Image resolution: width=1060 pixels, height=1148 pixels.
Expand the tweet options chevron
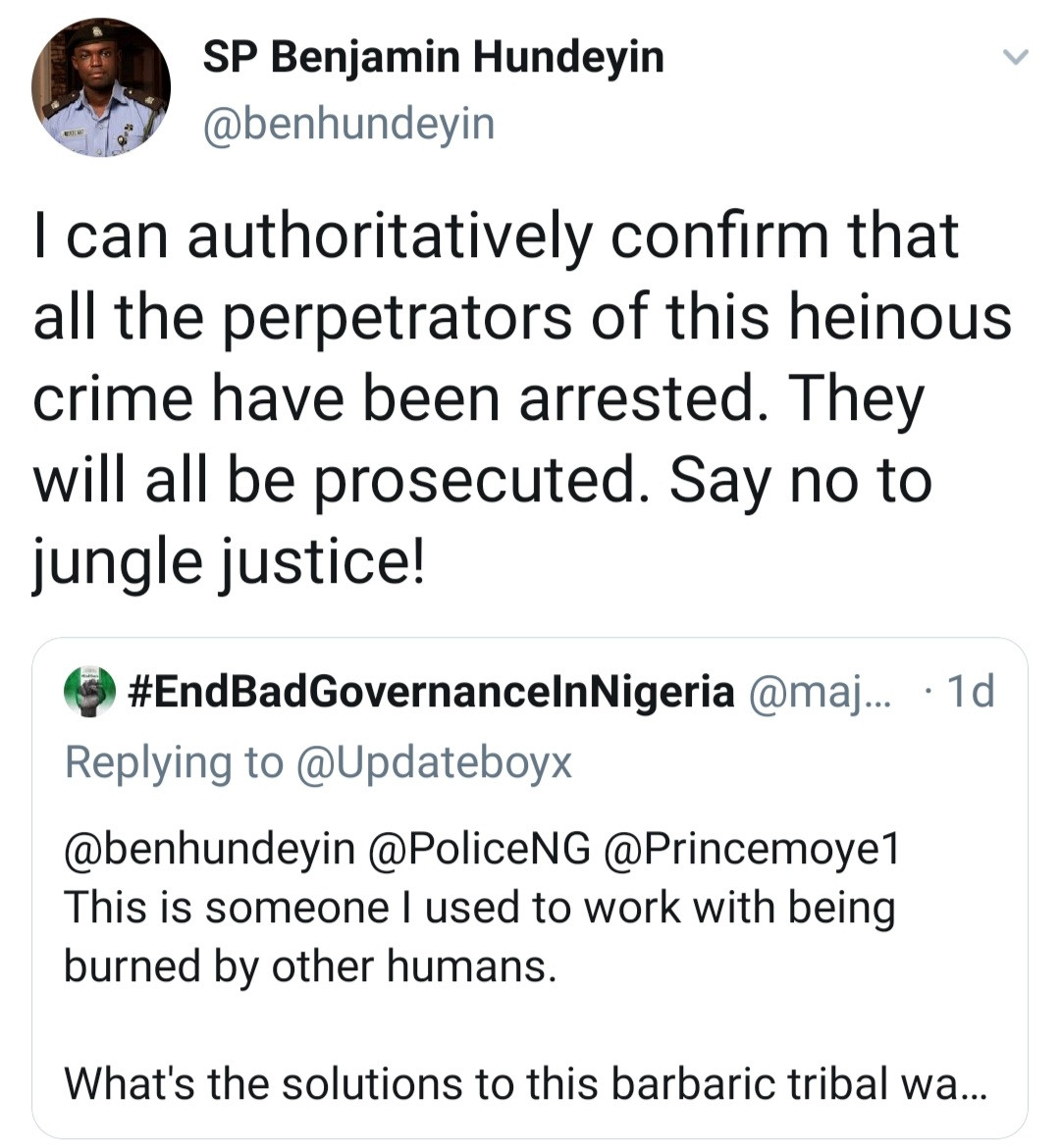tap(1015, 56)
